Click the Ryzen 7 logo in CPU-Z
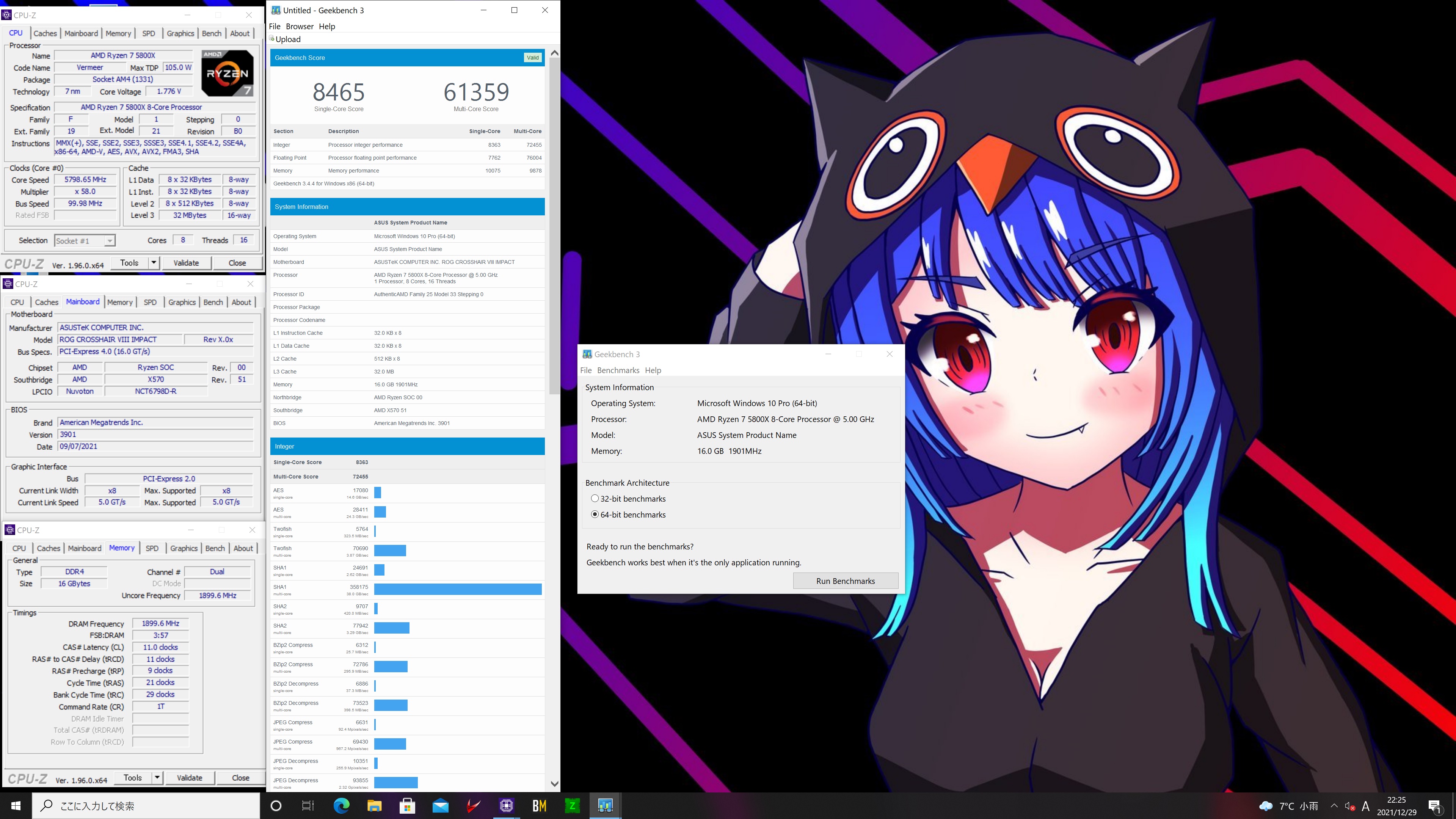Viewport: 1456px width, 819px height. [x=227, y=73]
